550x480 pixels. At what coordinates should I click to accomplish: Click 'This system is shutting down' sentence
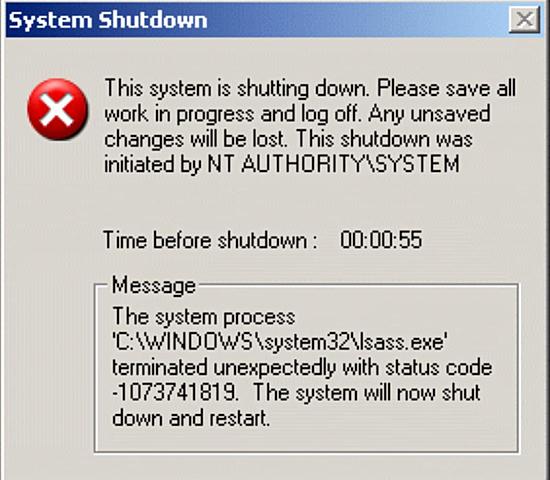[237, 88]
